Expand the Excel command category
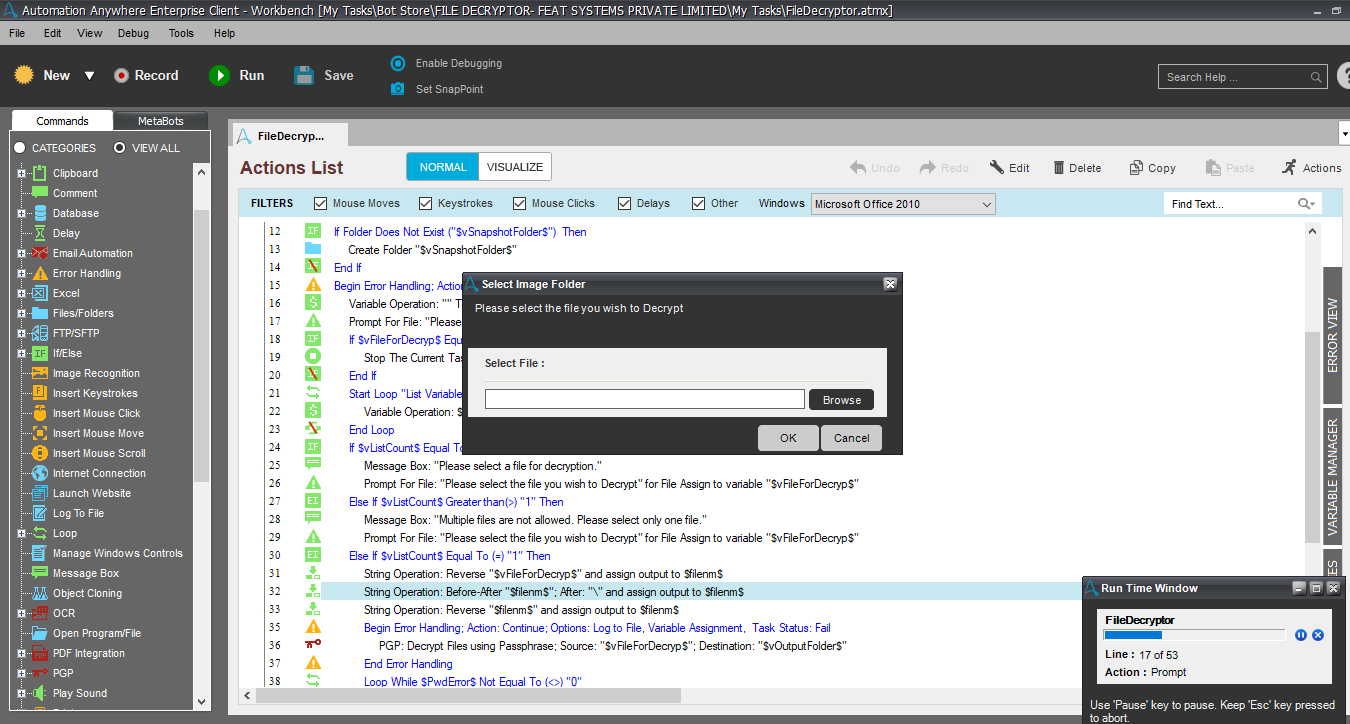This screenshot has height=724, width=1350. point(21,293)
